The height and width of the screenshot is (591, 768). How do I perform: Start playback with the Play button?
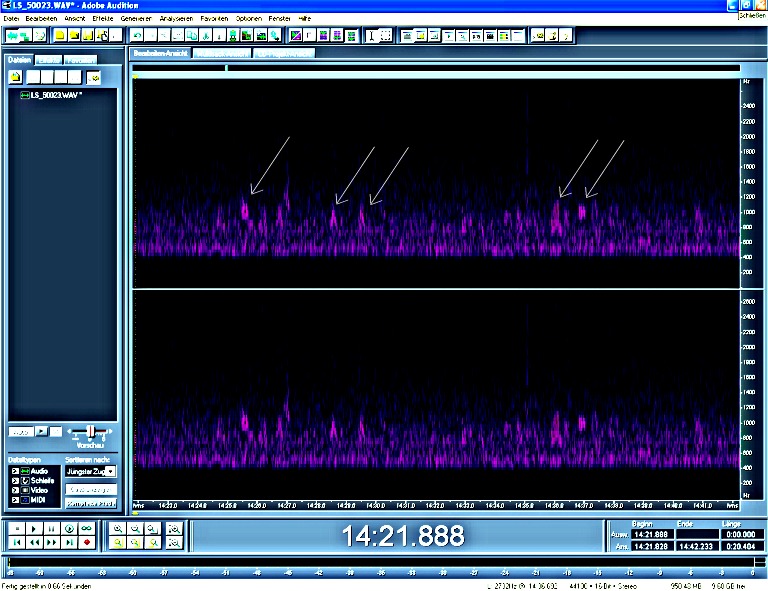[34, 529]
